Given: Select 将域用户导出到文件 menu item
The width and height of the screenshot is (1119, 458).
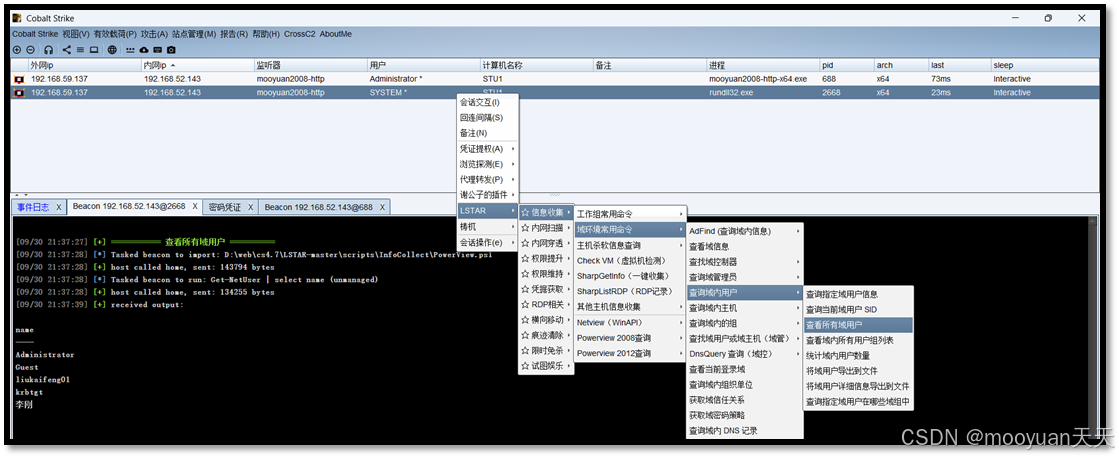Looking at the screenshot, I should pos(858,371).
